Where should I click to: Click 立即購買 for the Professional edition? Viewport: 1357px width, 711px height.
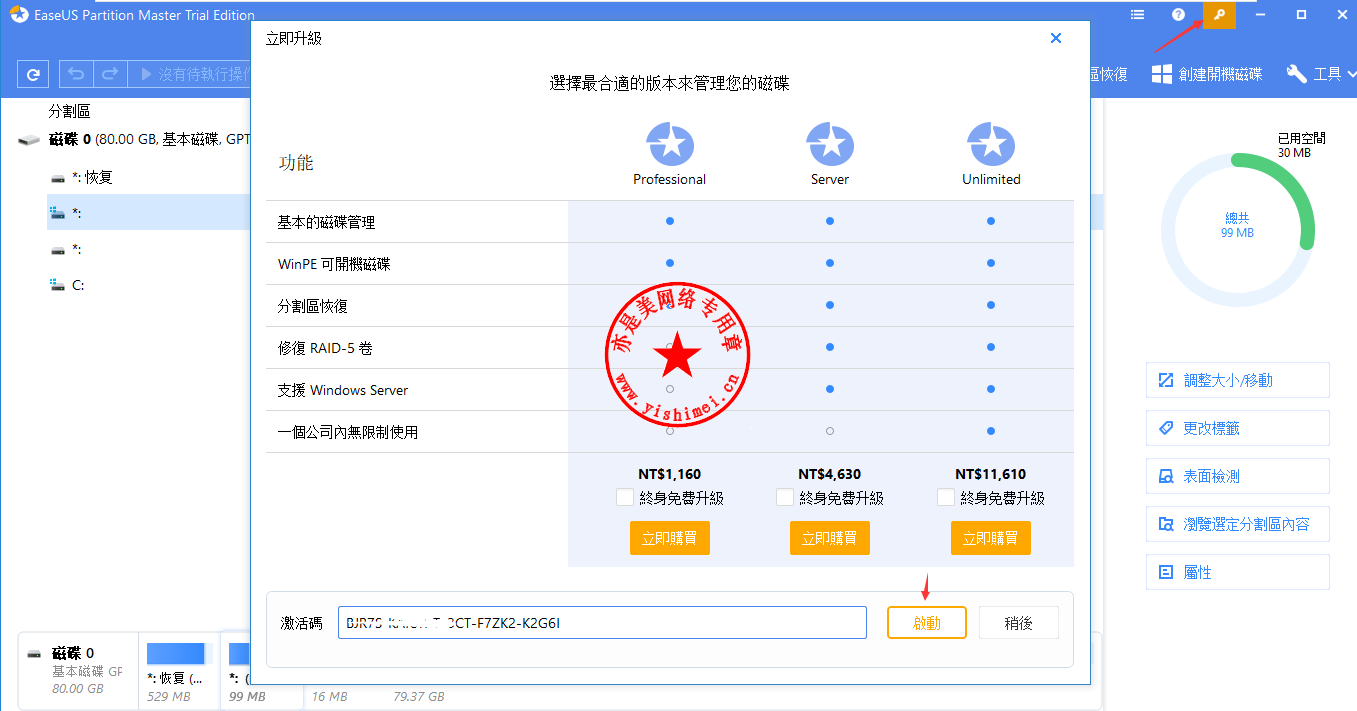point(670,538)
